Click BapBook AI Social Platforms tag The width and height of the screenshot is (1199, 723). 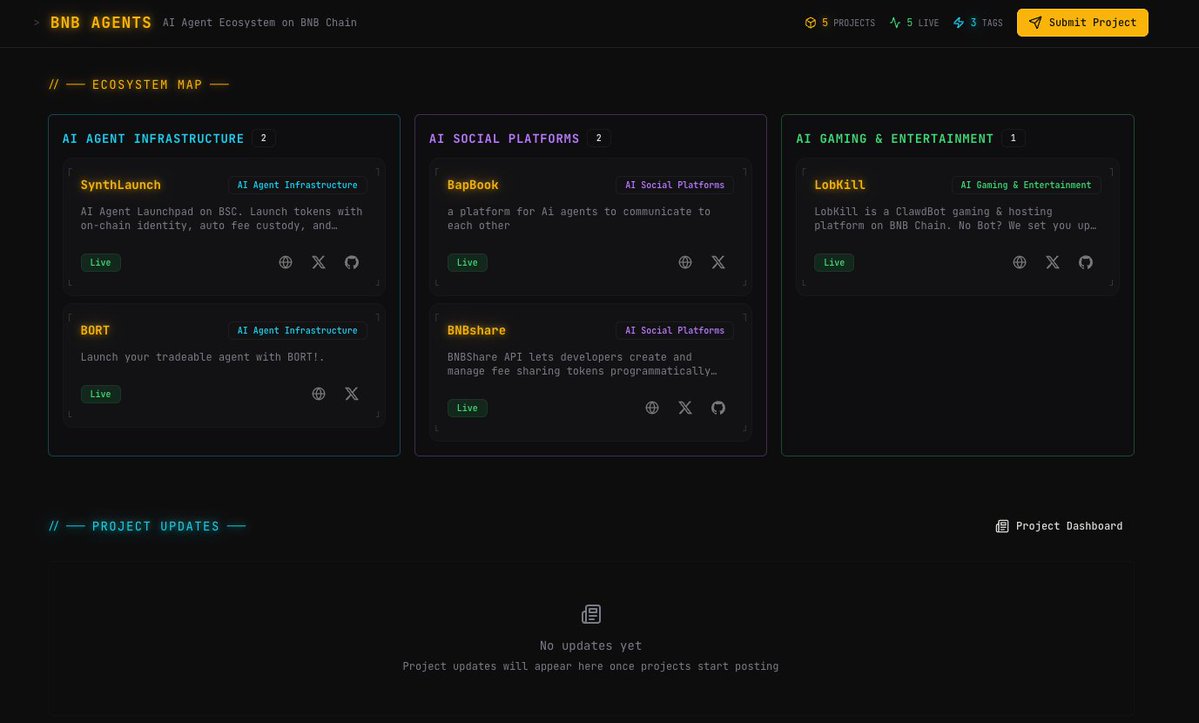(674, 185)
